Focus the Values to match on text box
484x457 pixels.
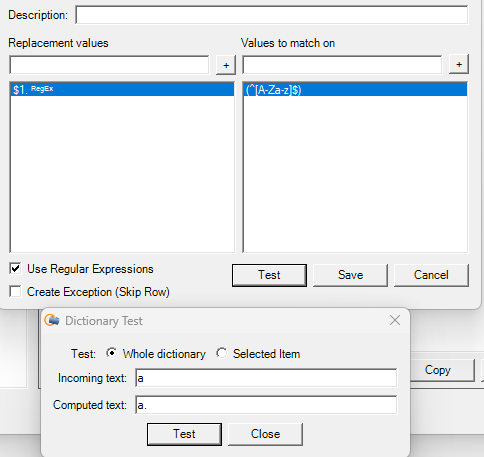[x=342, y=65]
